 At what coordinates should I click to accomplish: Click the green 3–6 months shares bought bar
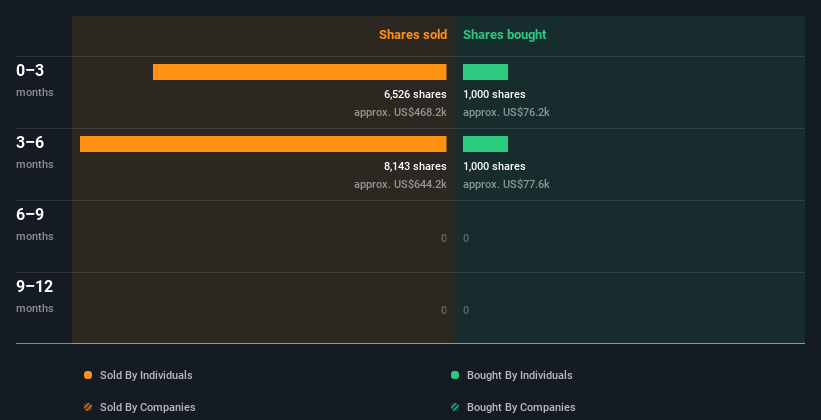click(x=485, y=144)
